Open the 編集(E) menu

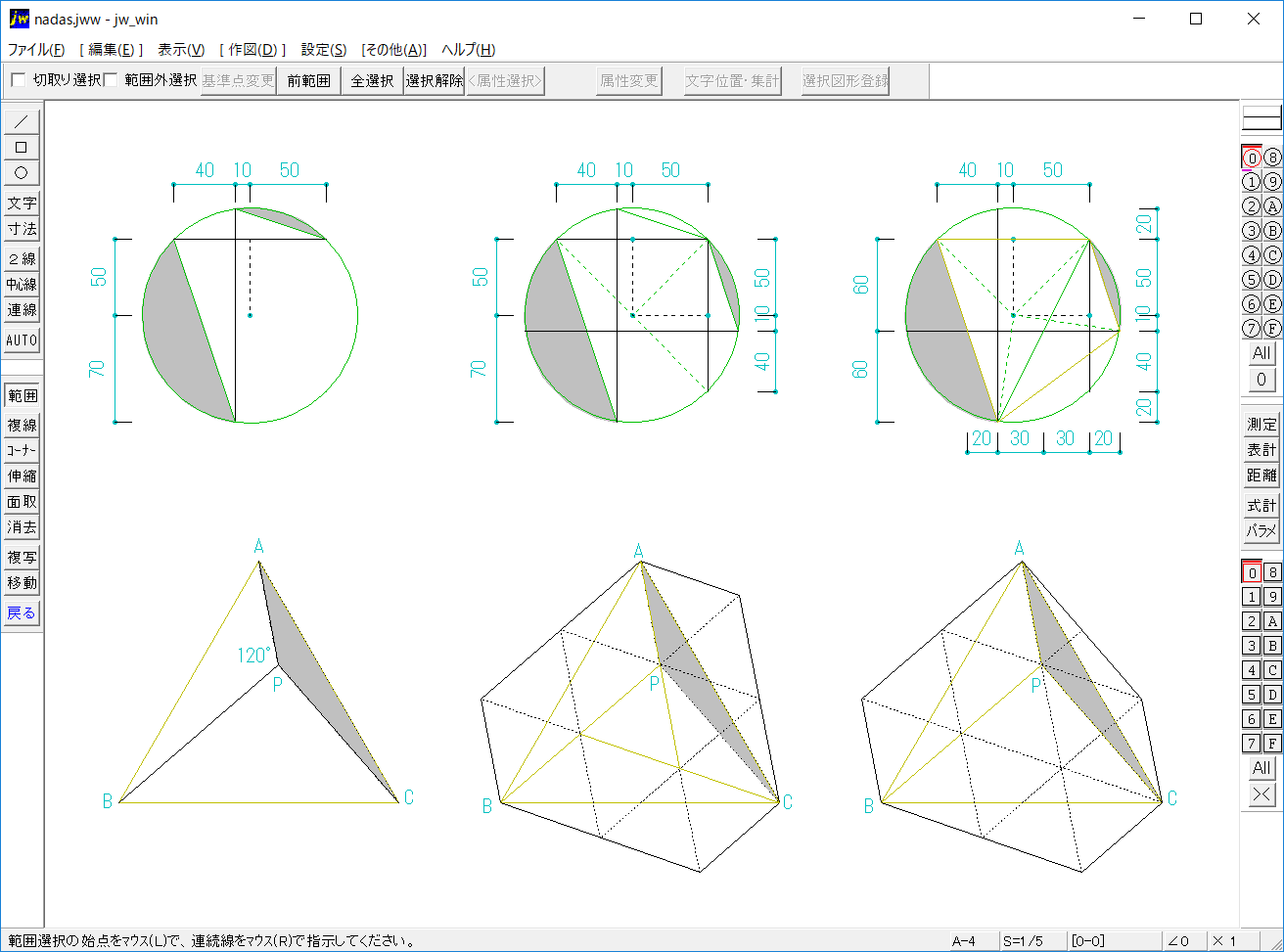pyautogui.click(x=112, y=50)
